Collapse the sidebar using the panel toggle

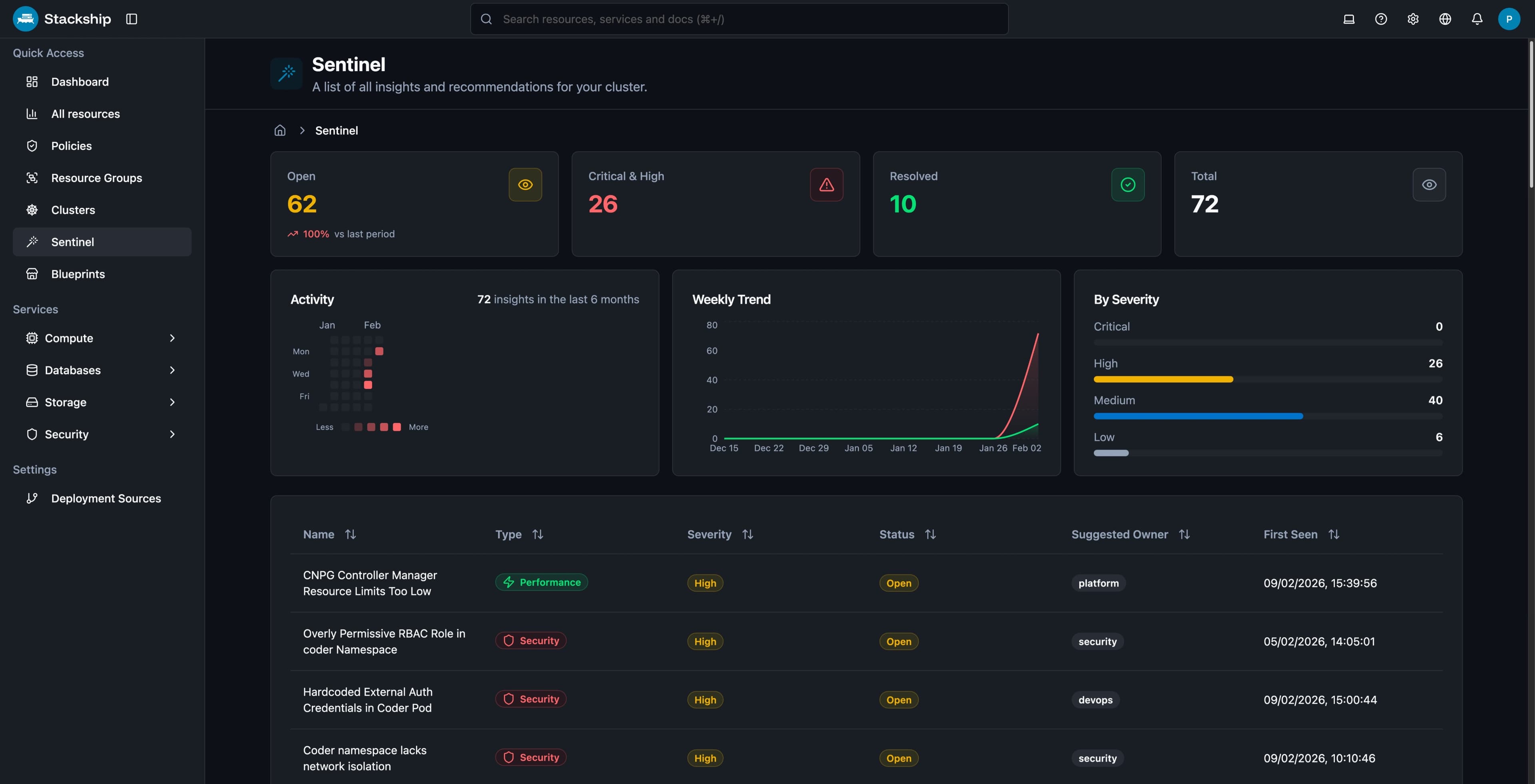point(132,18)
